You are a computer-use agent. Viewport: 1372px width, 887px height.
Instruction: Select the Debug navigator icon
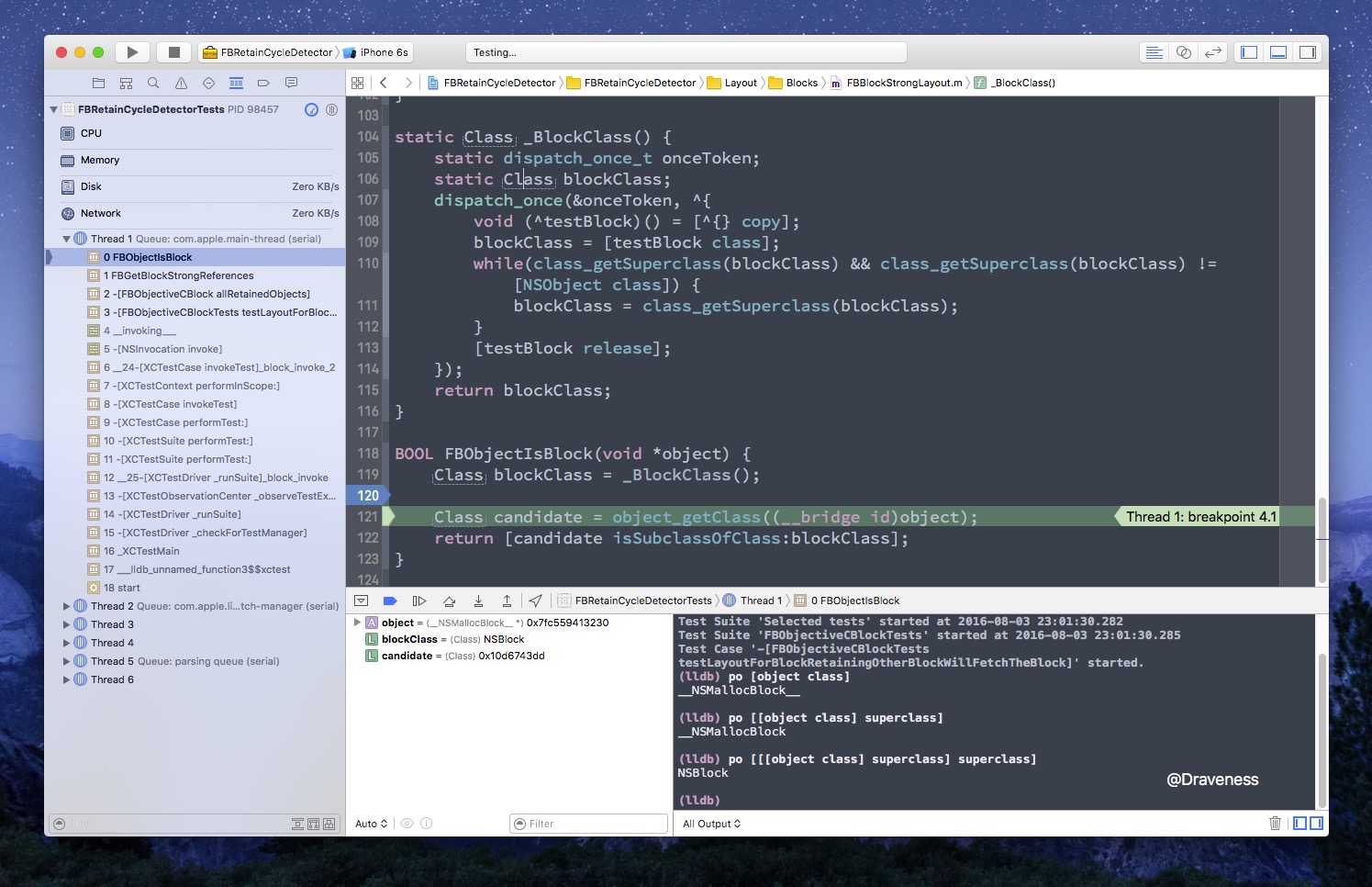tap(236, 83)
